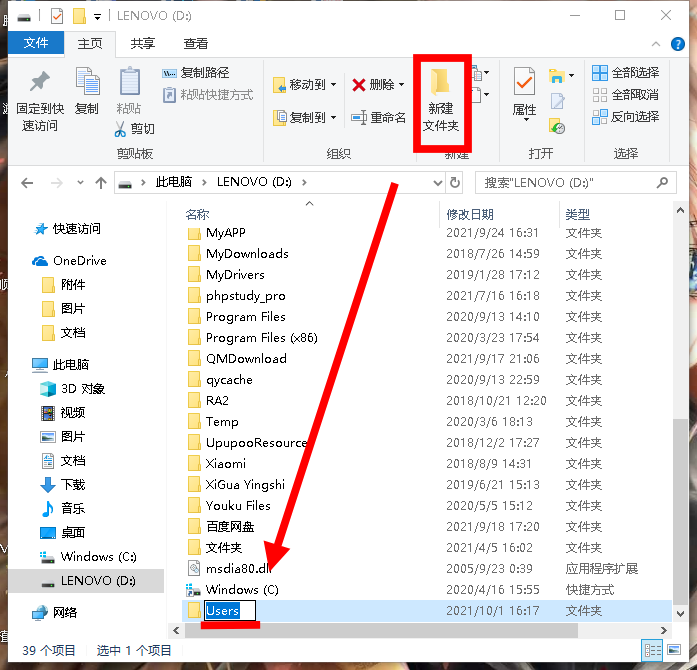
Task: Open the recent locations dropdown arrow
Action: tap(80, 182)
